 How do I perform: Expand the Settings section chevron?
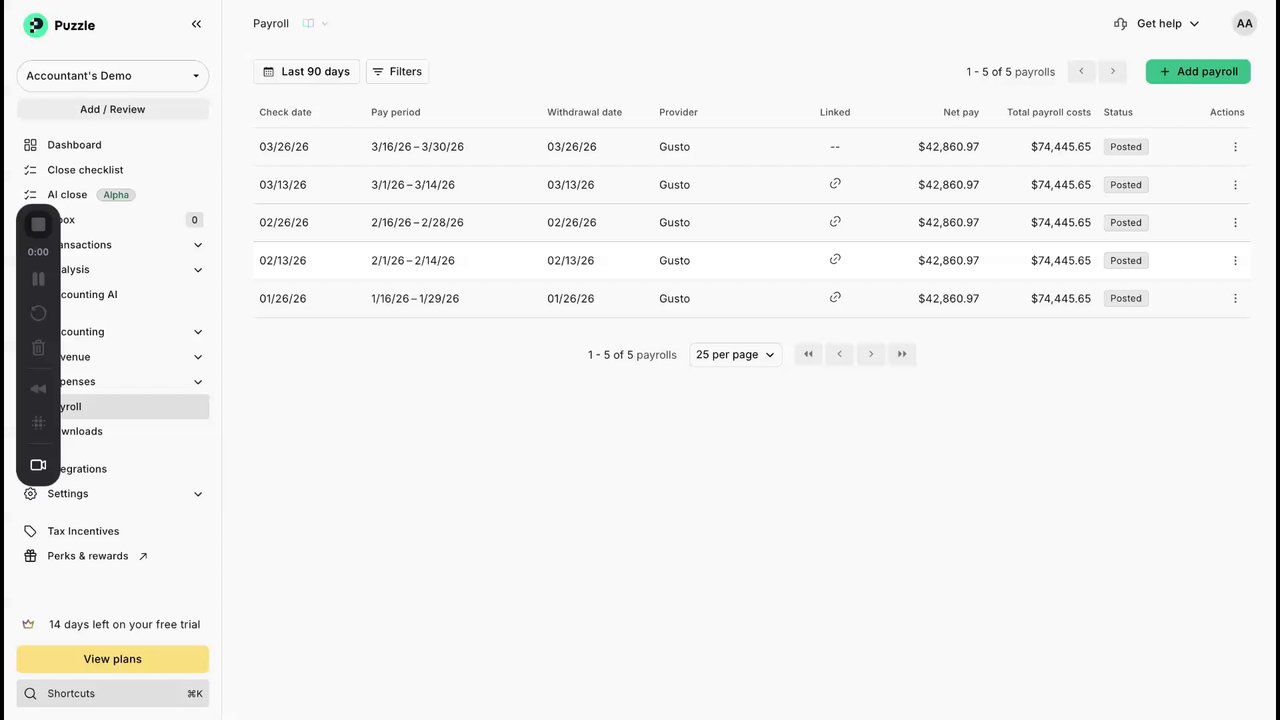198,494
